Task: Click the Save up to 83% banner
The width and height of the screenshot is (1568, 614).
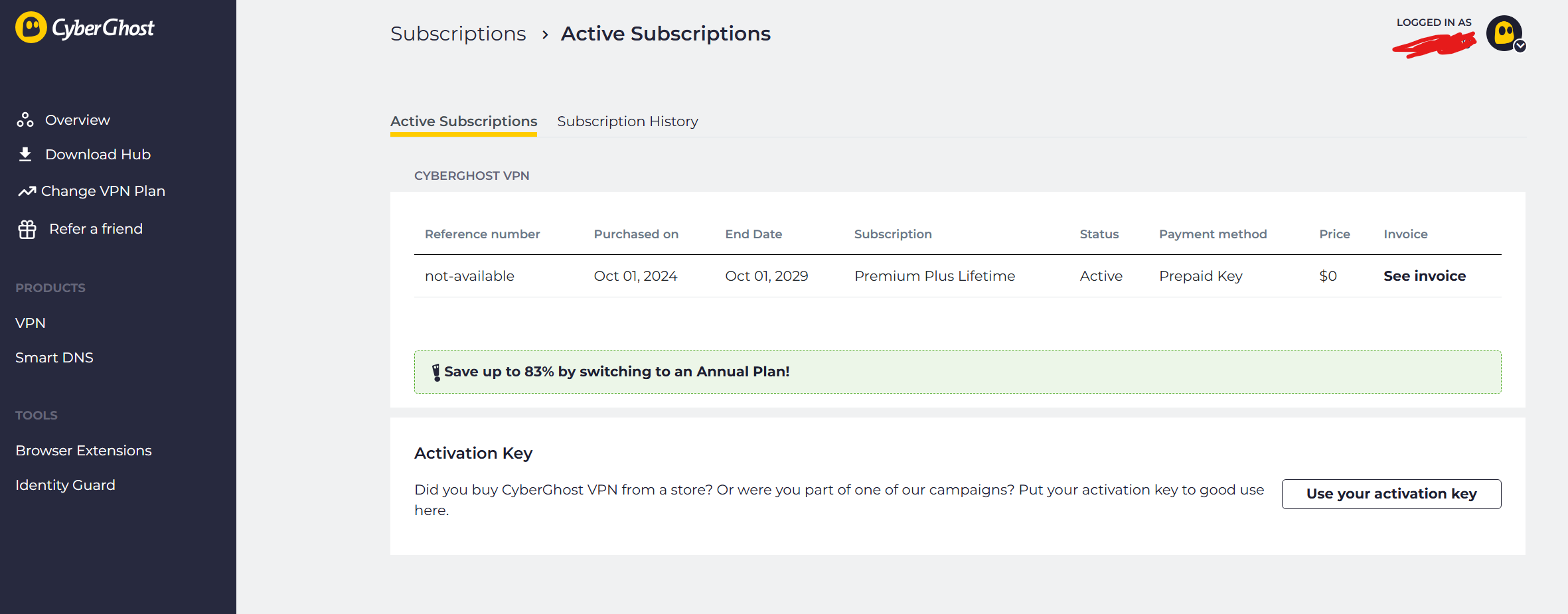Action: click(x=957, y=372)
